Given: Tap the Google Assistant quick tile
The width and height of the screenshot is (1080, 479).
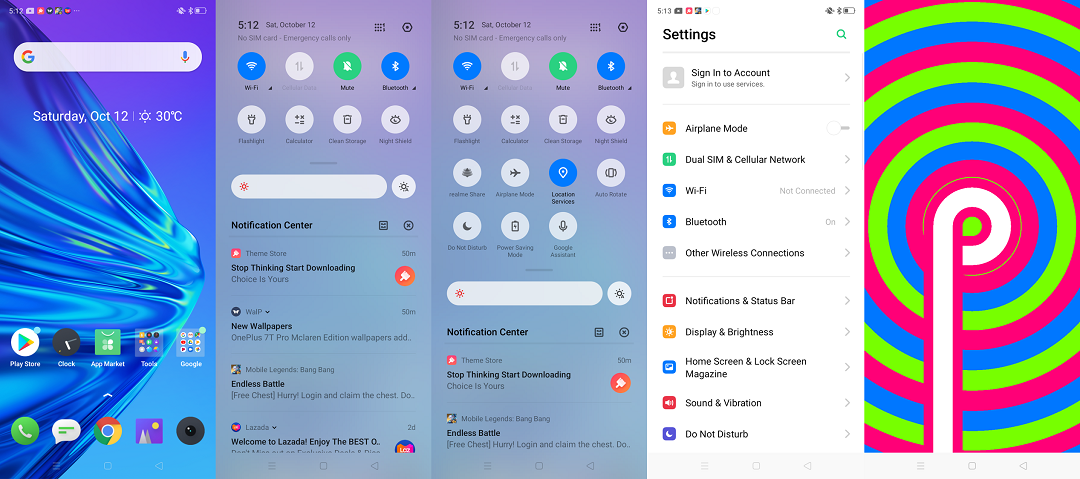Looking at the screenshot, I should [563, 226].
